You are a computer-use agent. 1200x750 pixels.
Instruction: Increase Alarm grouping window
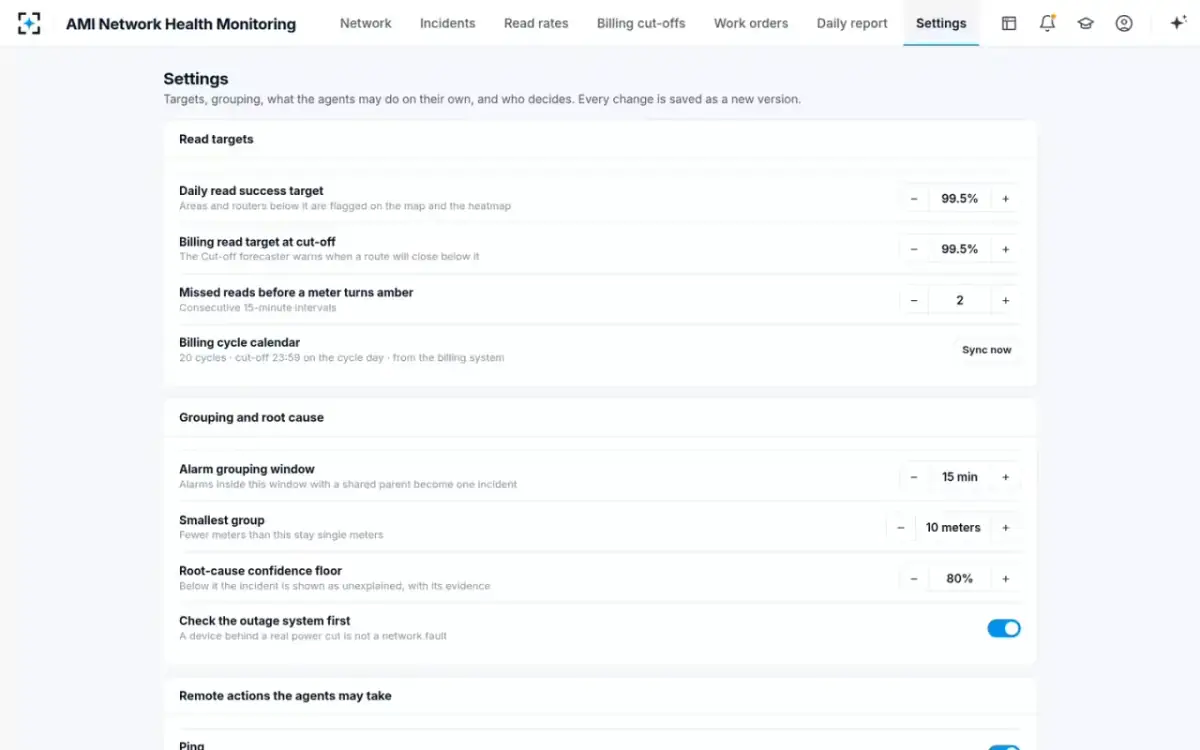click(1006, 477)
